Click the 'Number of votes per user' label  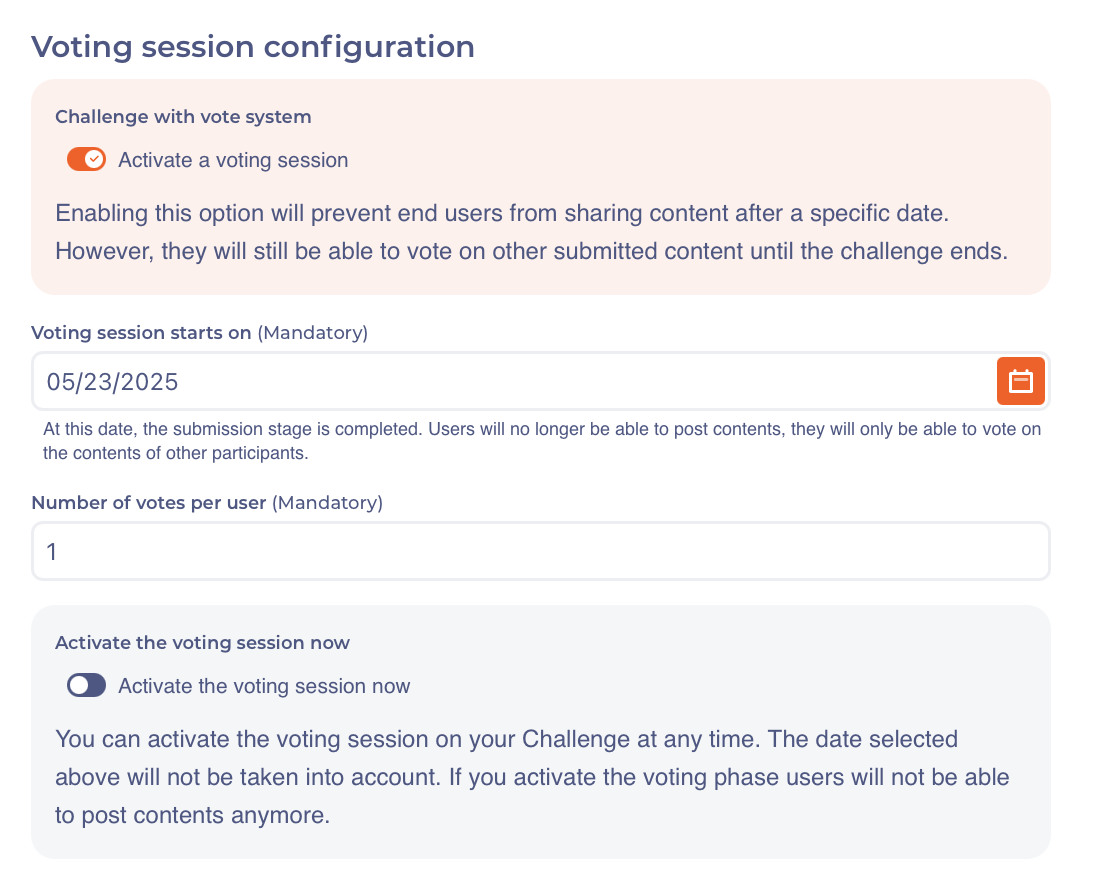tap(149, 503)
